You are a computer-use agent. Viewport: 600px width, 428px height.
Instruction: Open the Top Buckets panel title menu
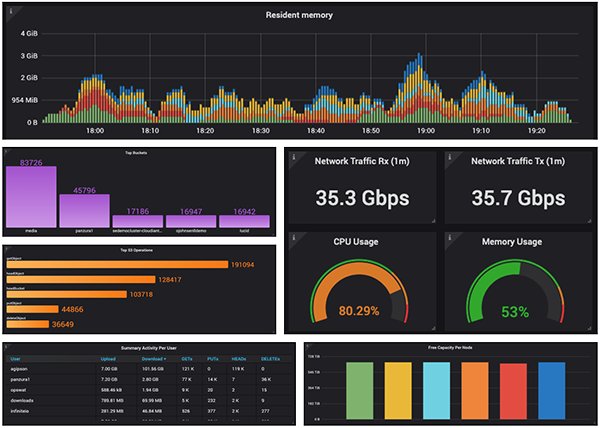[136, 153]
